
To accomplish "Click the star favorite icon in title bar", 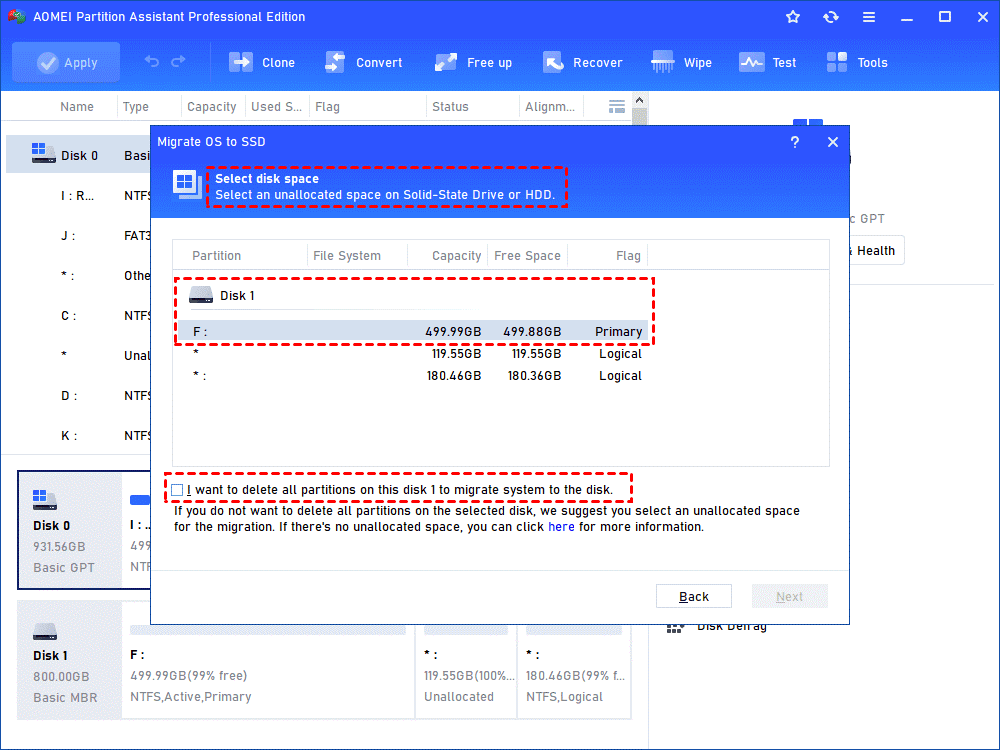I will point(792,16).
